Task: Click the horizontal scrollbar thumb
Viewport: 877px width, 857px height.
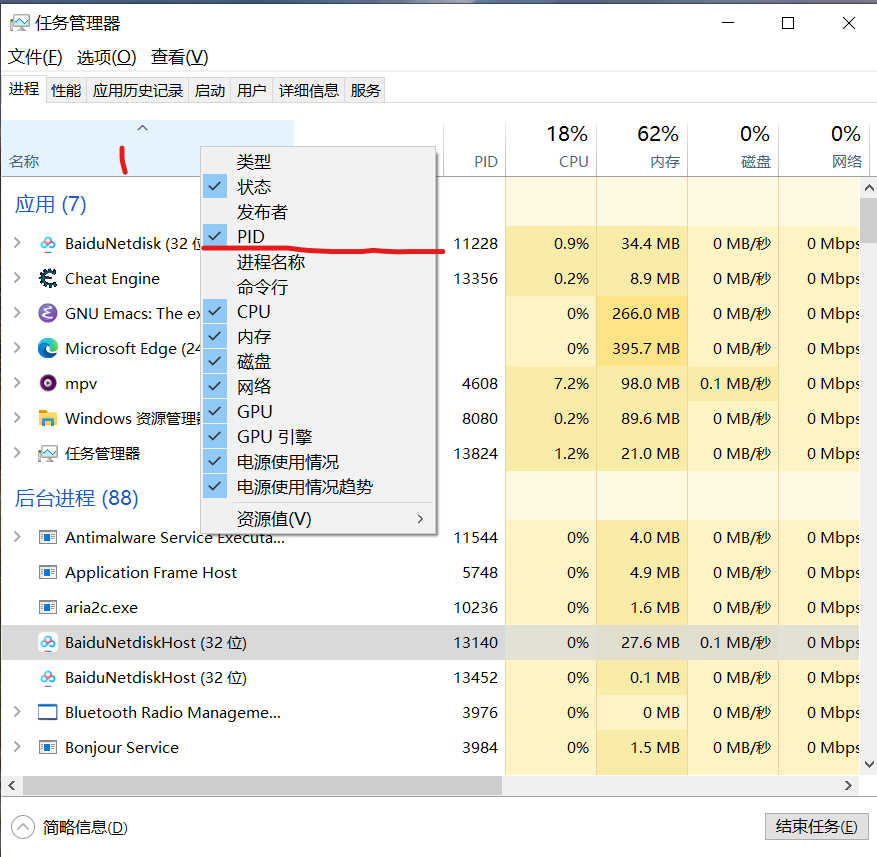Action: pos(262,785)
